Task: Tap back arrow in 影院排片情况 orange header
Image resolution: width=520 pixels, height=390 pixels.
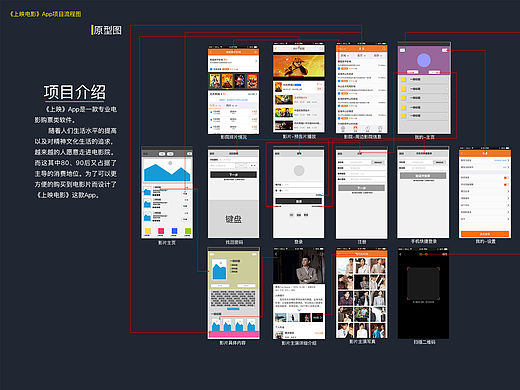Action: (211, 52)
